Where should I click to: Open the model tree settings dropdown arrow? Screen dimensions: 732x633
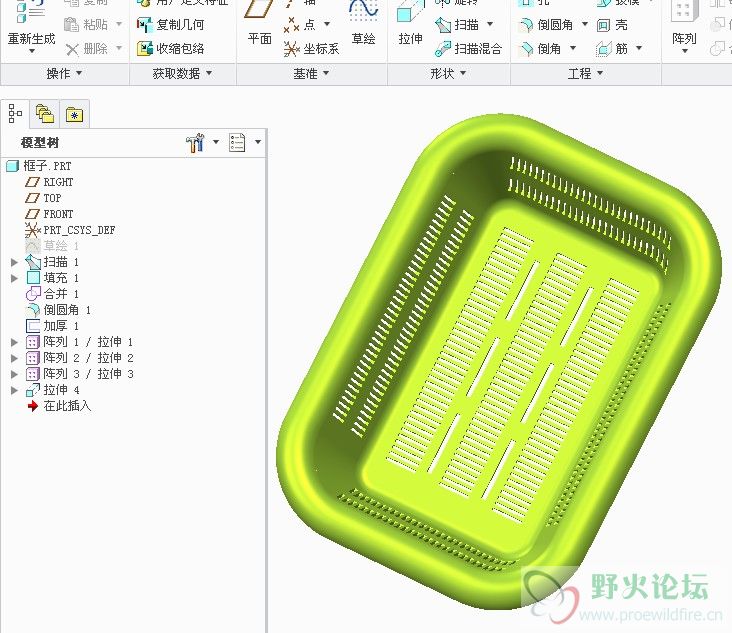tap(216, 142)
